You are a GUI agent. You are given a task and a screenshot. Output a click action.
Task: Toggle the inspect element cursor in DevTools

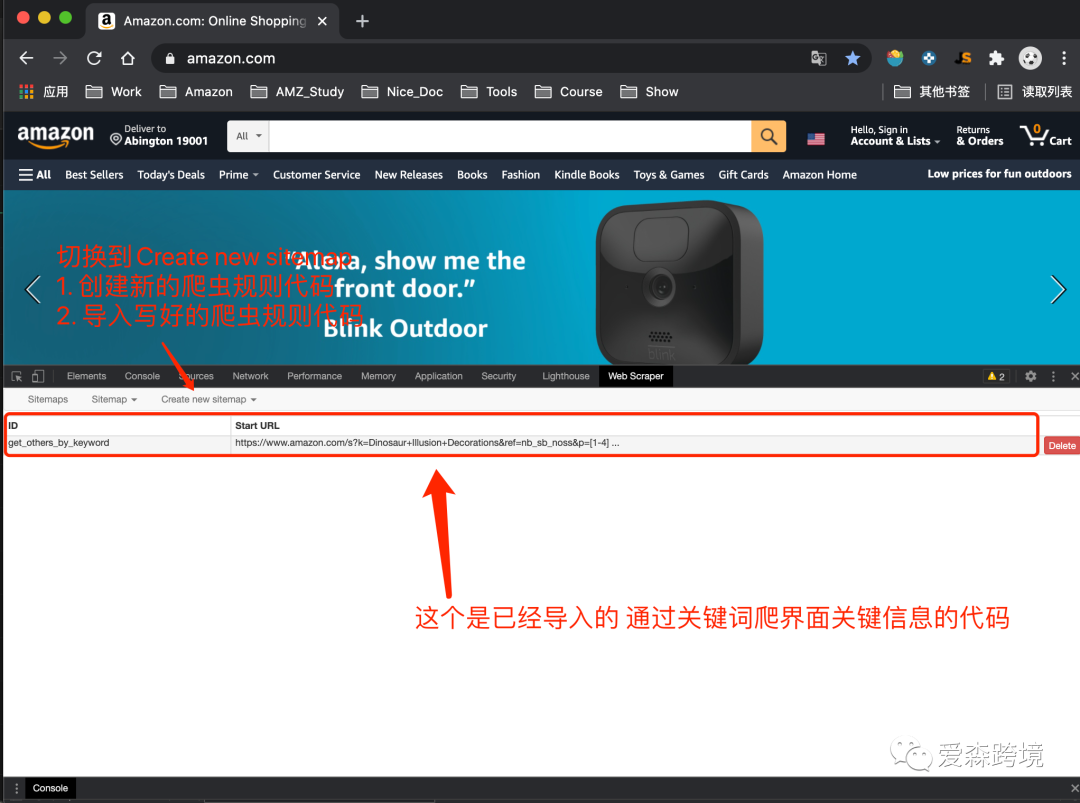[x=16, y=376]
